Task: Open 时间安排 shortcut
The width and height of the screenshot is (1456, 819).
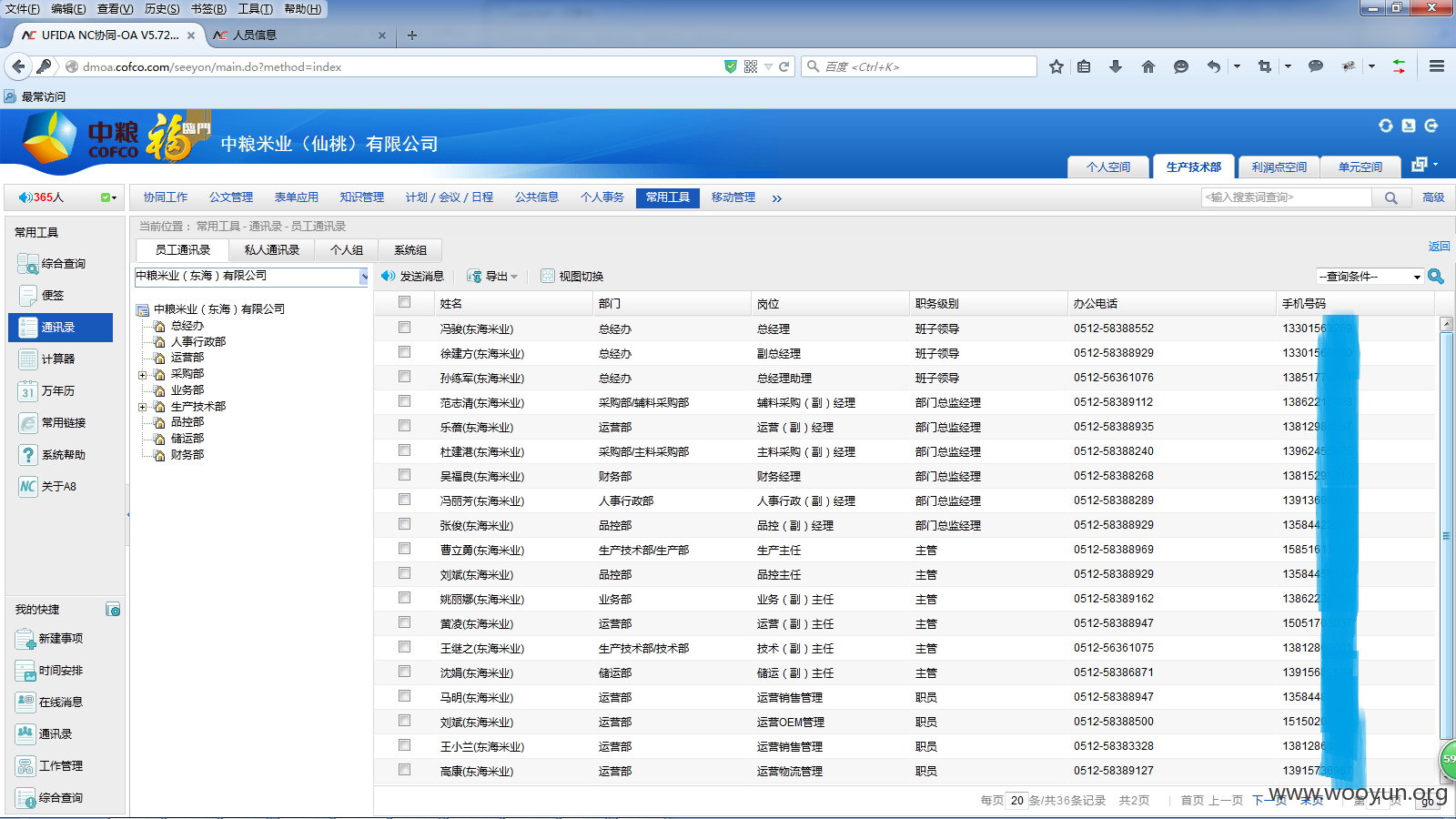Action: tap(49, 671)
